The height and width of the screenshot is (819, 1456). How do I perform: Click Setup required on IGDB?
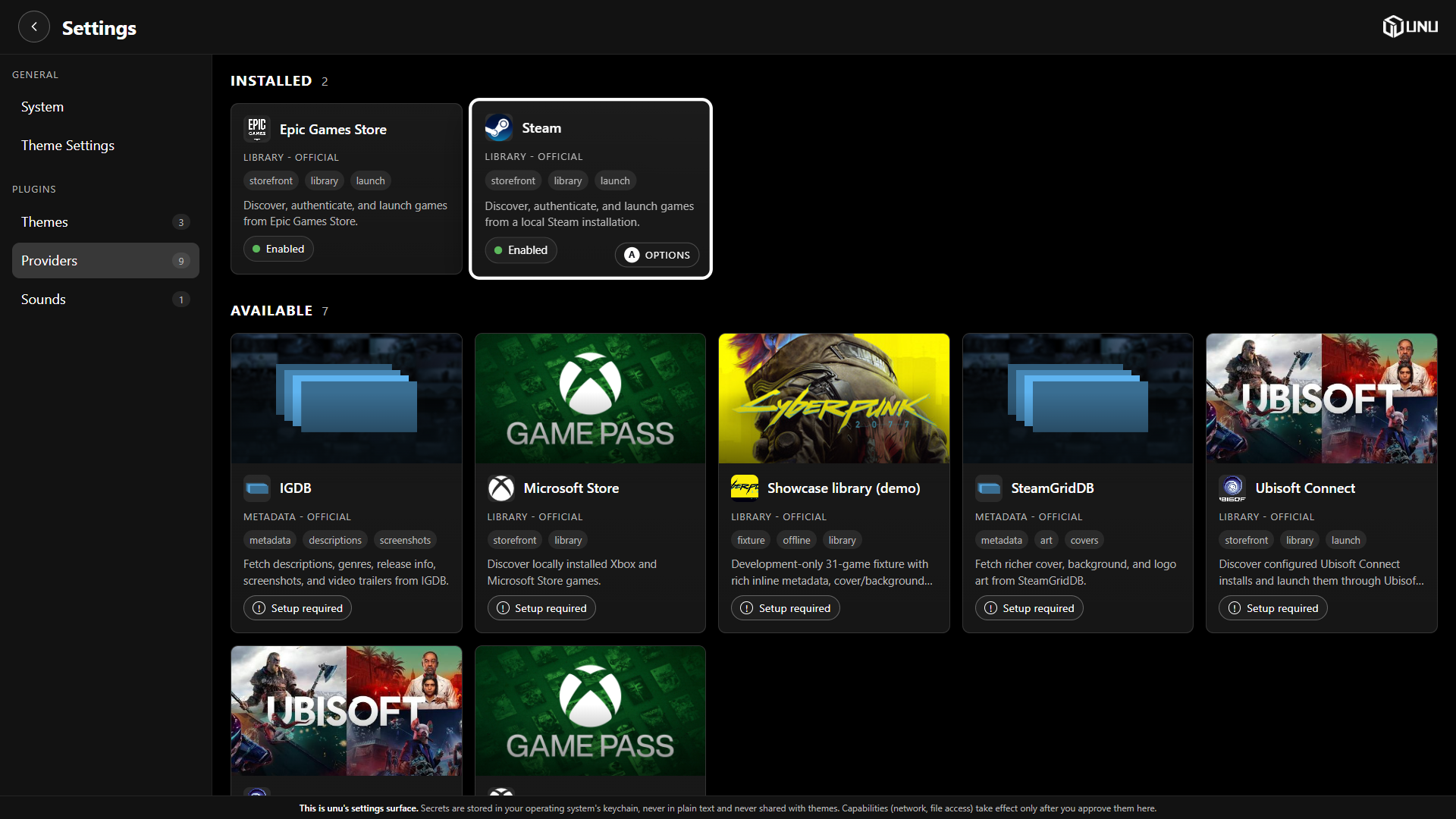(x=297, y=608)
